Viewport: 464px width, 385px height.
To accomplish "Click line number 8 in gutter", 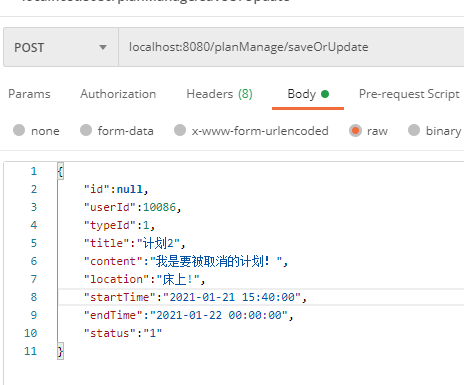I will [34, 297].
